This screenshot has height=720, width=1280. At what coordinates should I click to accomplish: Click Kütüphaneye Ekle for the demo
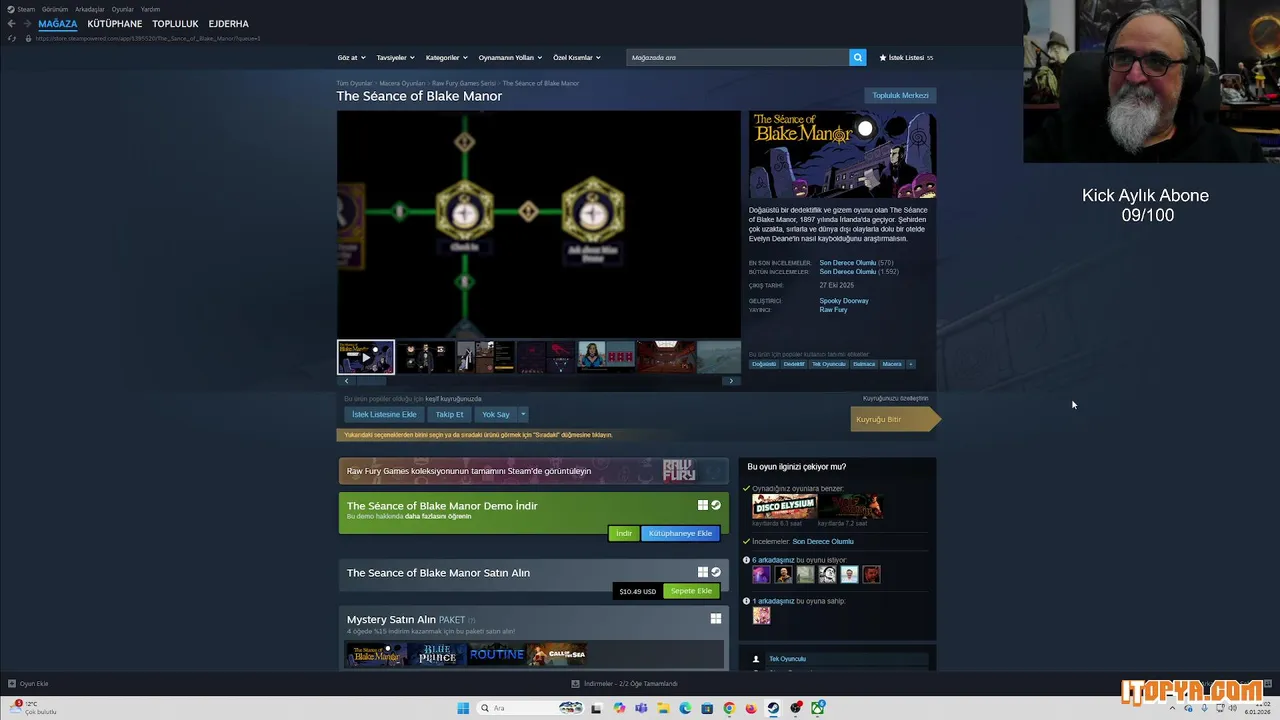coord(680,533)
